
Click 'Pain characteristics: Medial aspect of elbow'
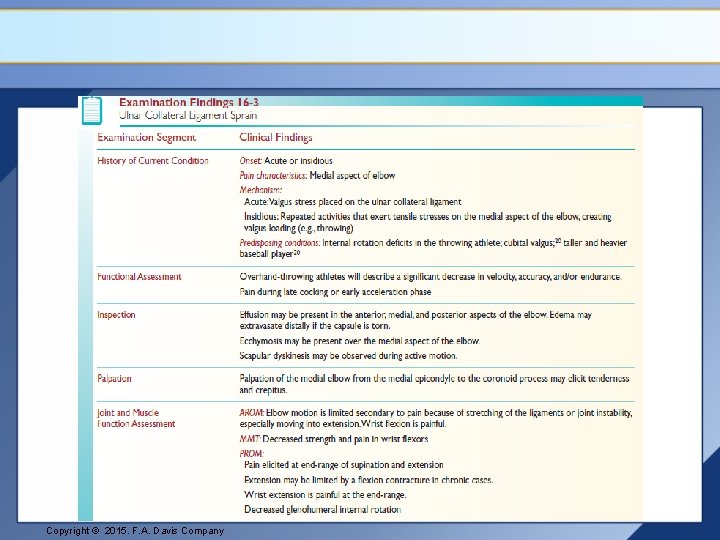click(317, 175)
